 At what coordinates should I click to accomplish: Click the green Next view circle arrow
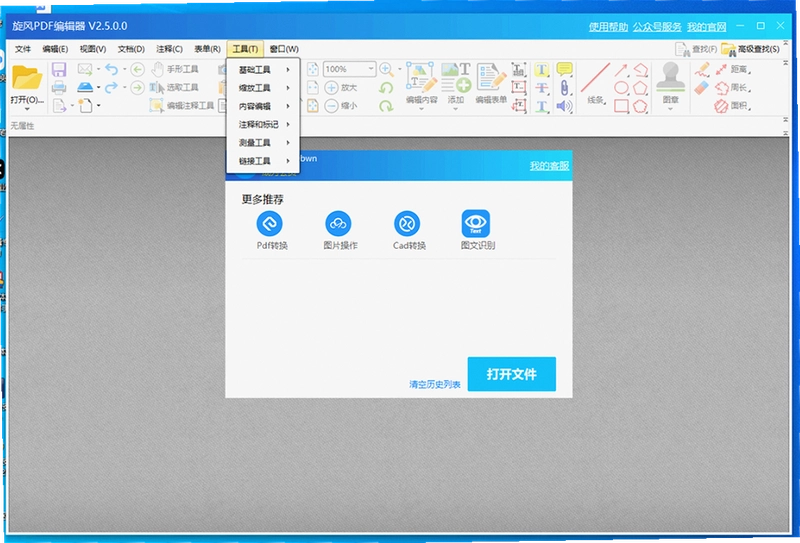[137, 88]
